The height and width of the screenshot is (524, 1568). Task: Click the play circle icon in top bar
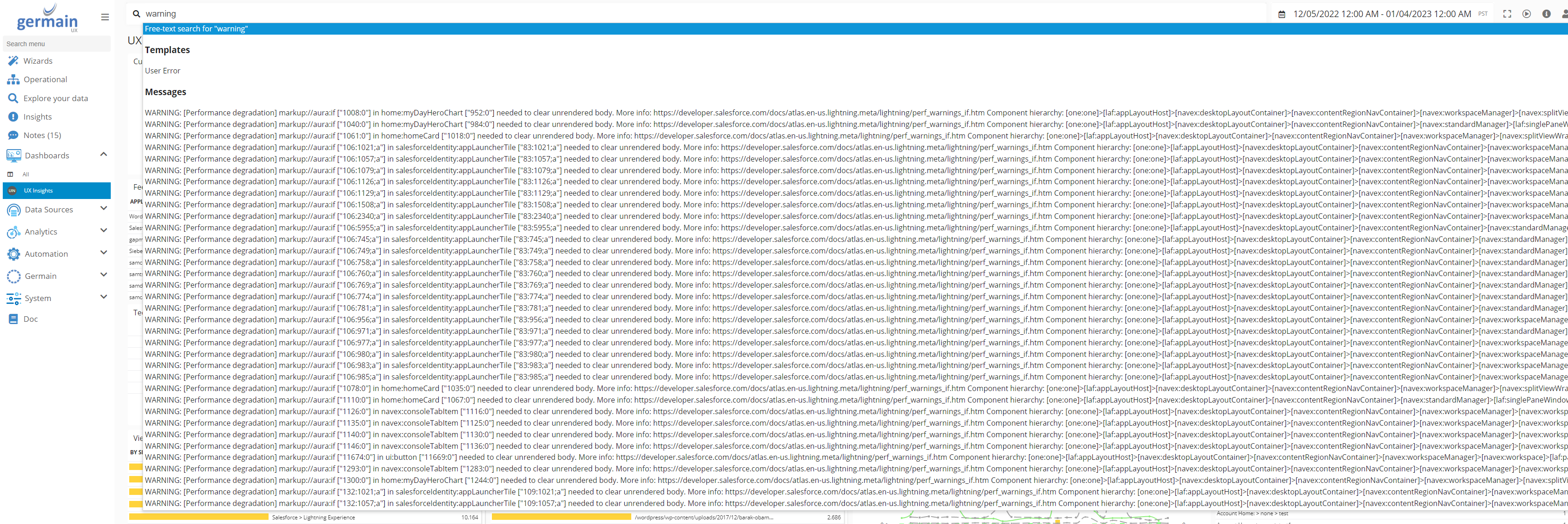(1526, 14)
